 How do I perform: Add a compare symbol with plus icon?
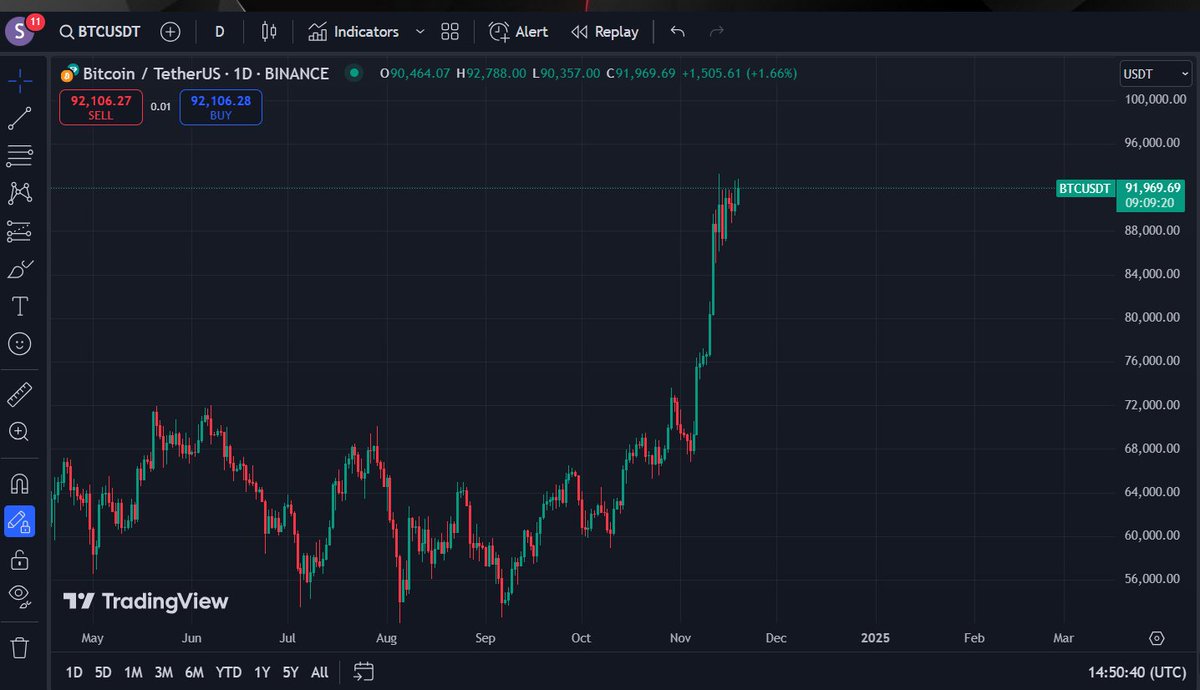(171, 32)
